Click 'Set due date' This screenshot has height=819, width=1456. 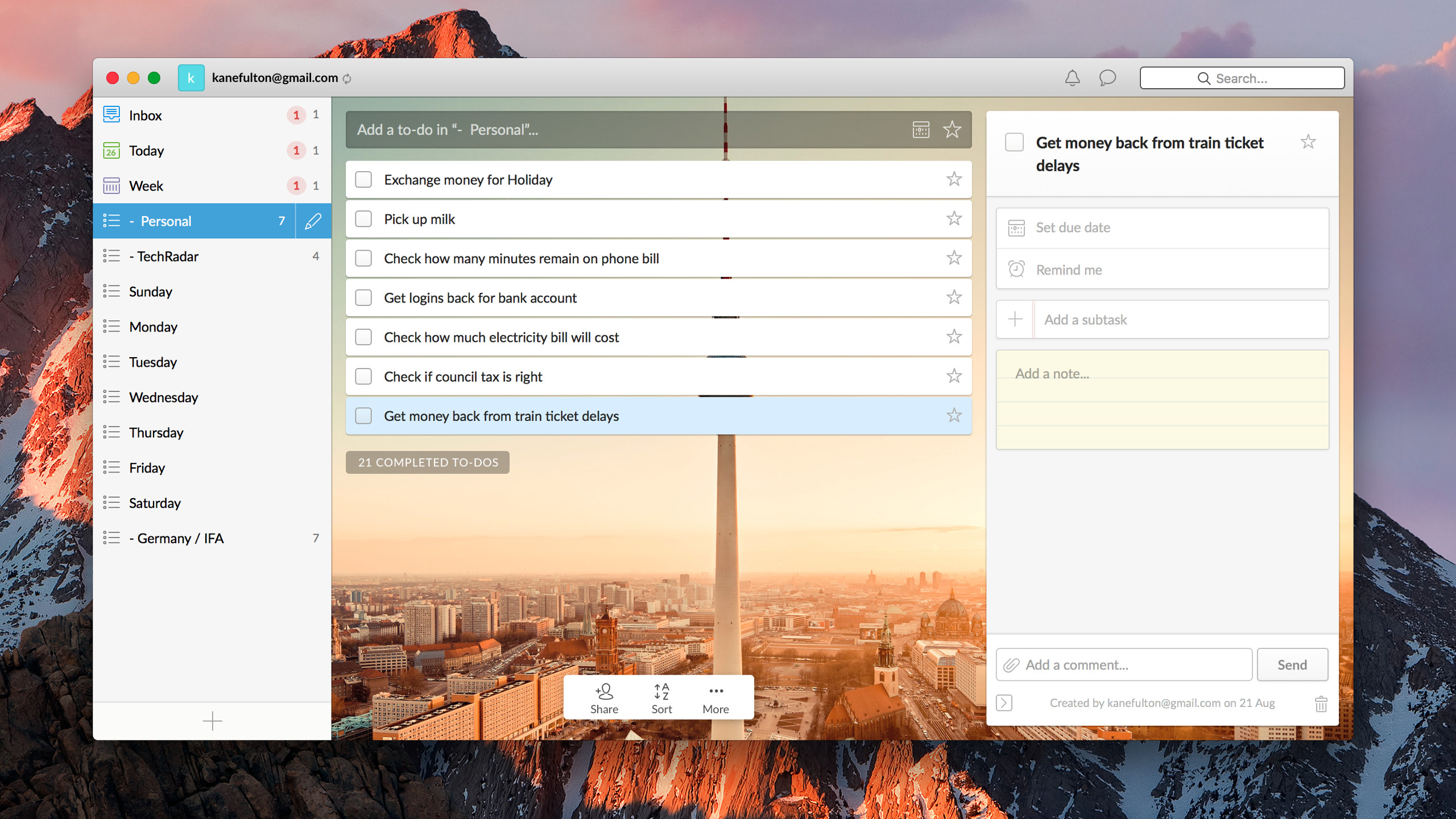tap(1163, 228)
